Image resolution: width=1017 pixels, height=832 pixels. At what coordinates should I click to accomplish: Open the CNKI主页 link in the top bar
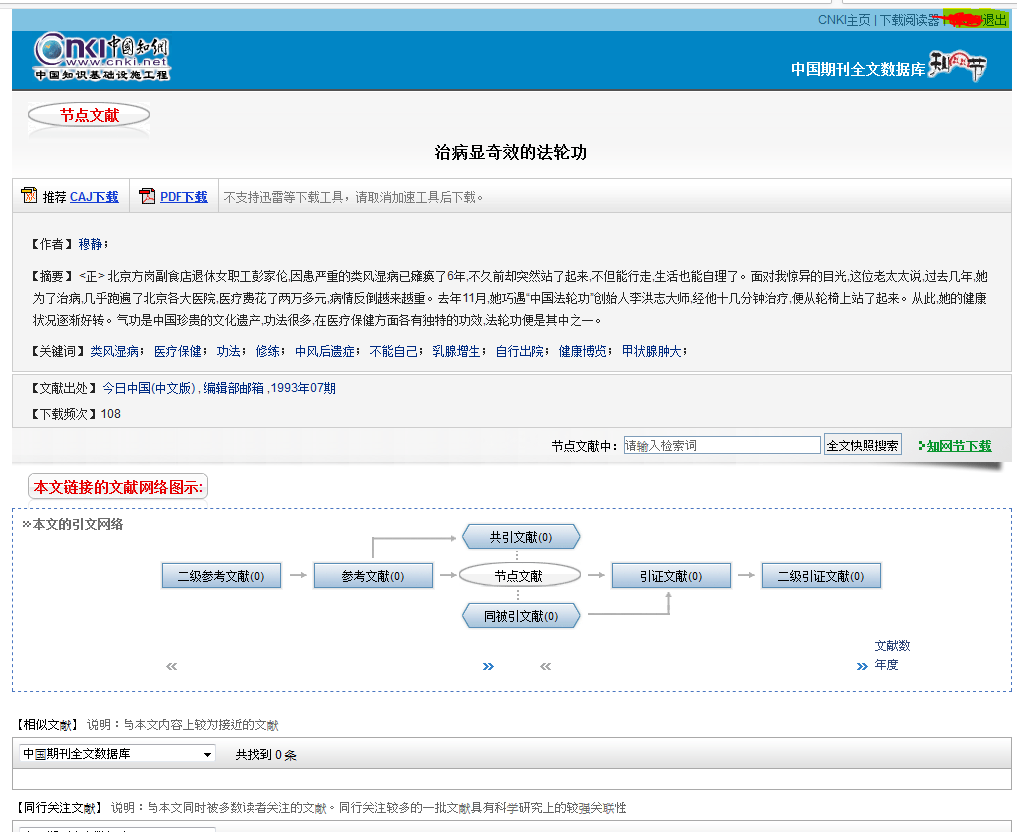[x=844, y=20]
